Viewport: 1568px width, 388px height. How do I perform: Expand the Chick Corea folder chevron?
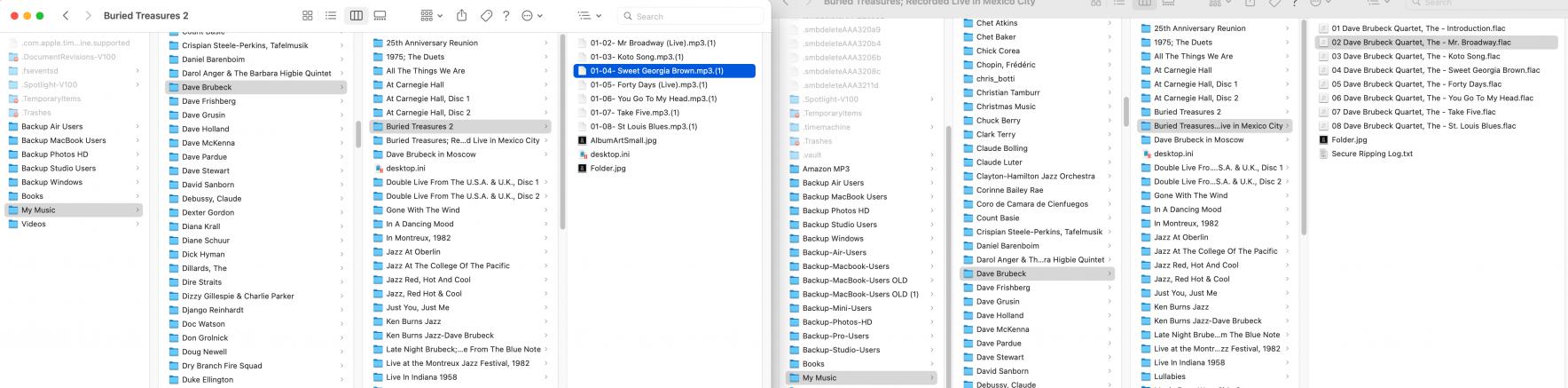(1109, 51)
